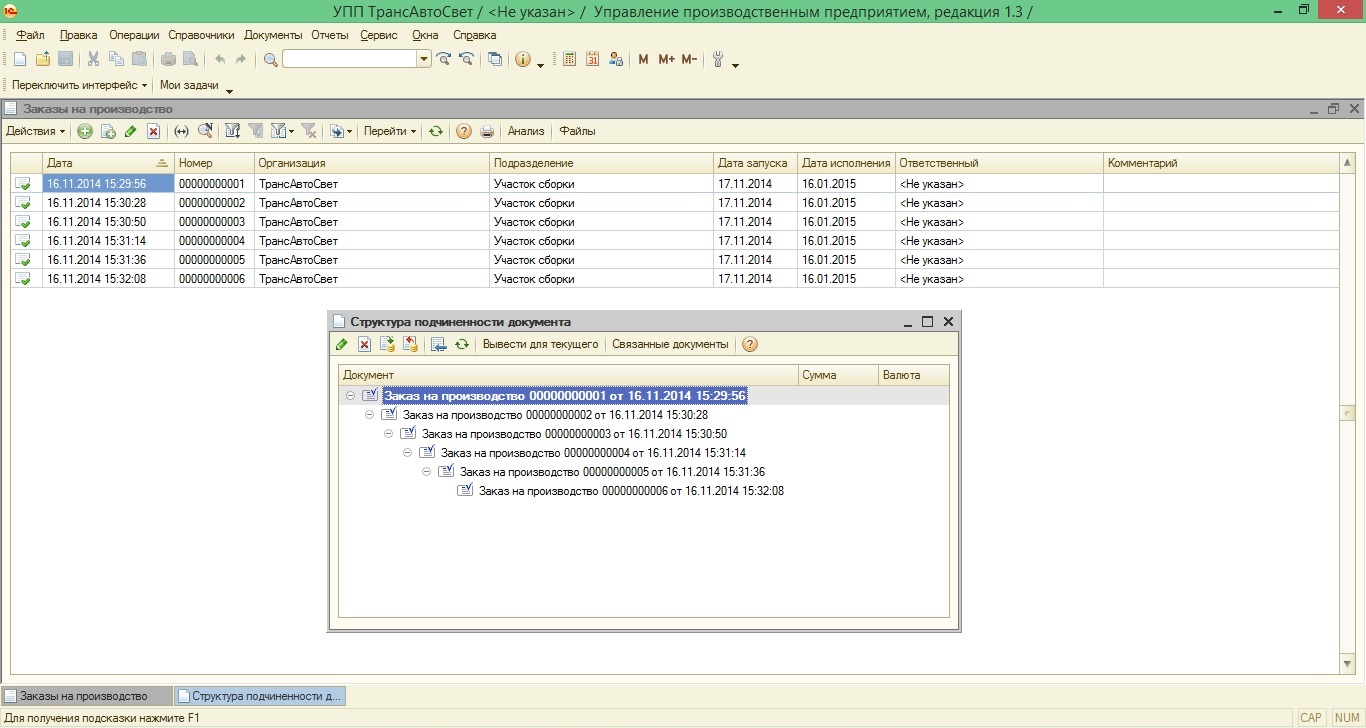
Task: Click the printer icon in orders list toolbar
Action: click(x=487, y=131)
